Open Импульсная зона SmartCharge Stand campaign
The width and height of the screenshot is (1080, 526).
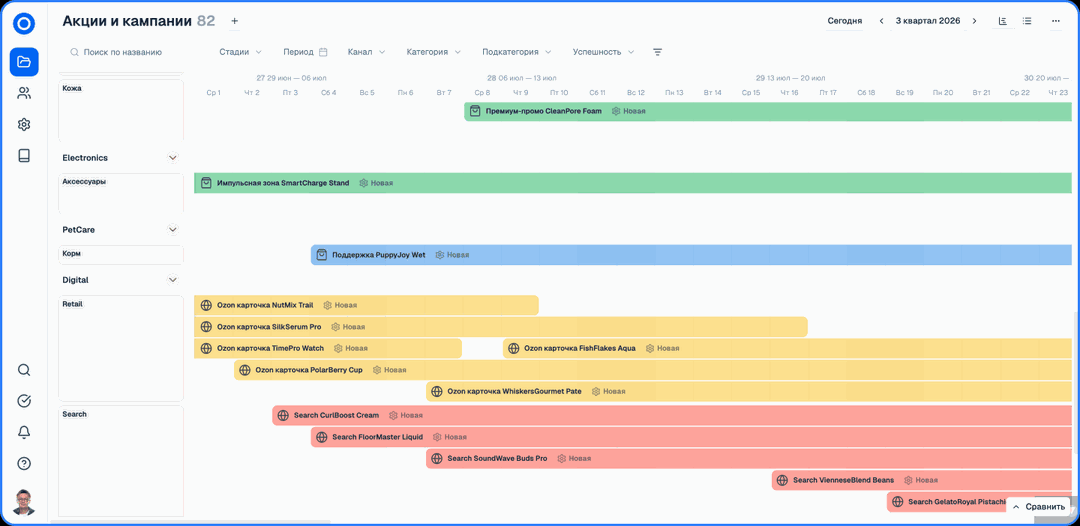click(632, 183)
